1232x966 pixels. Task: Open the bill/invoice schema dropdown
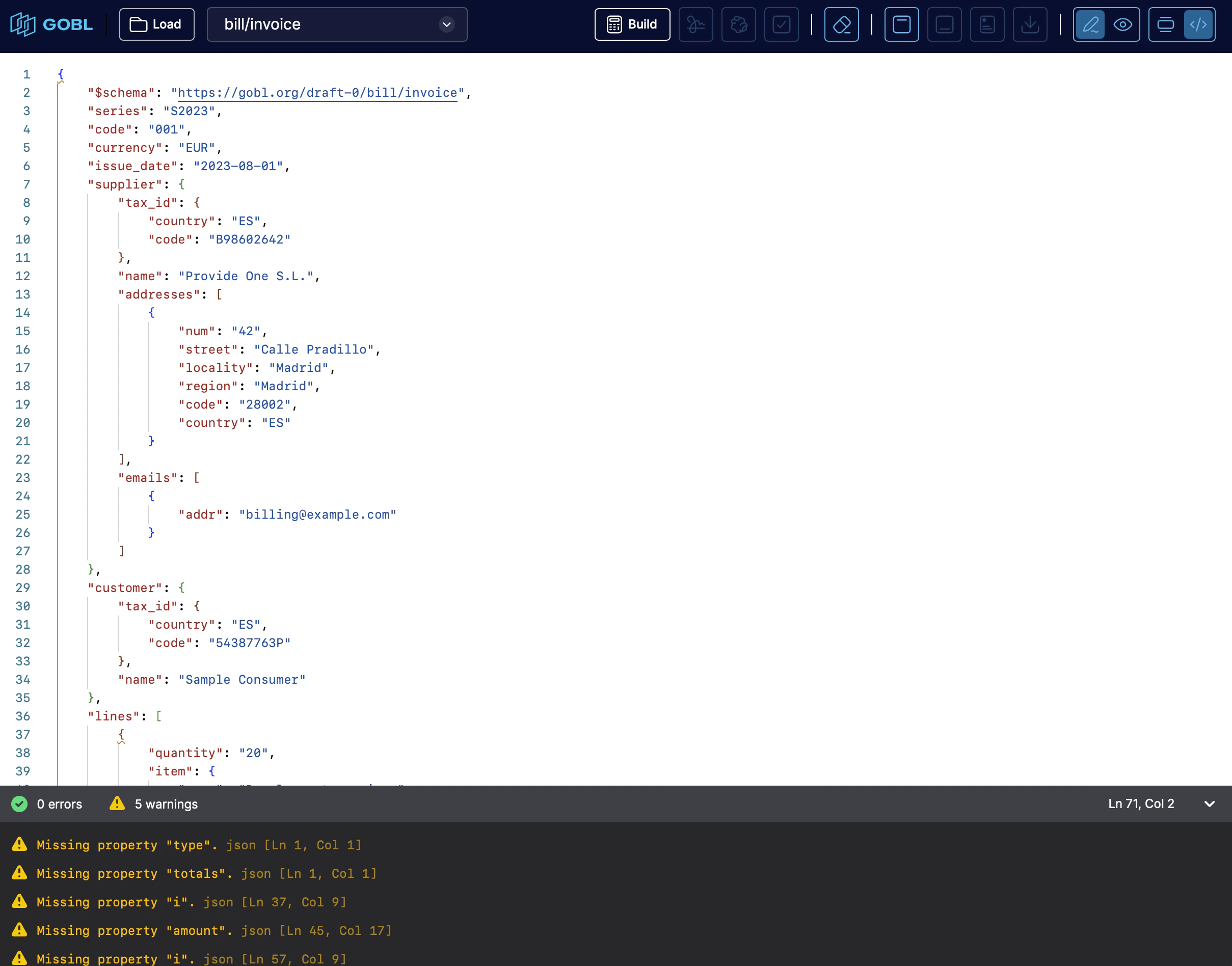coord(337,24)
